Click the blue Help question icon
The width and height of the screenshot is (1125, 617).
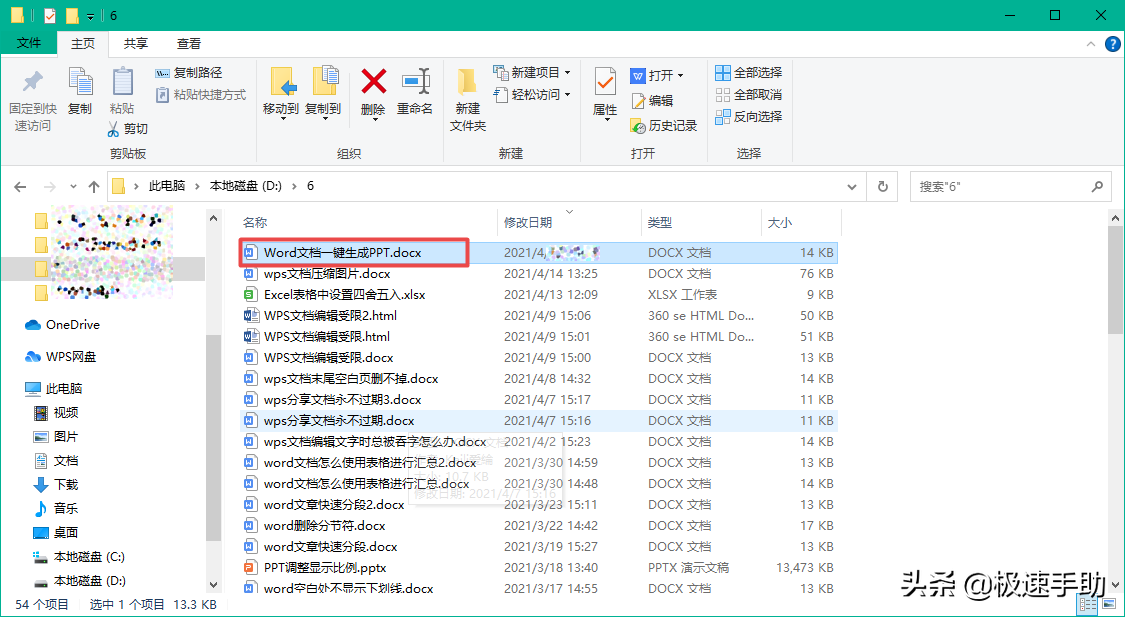coord(1112,44)
